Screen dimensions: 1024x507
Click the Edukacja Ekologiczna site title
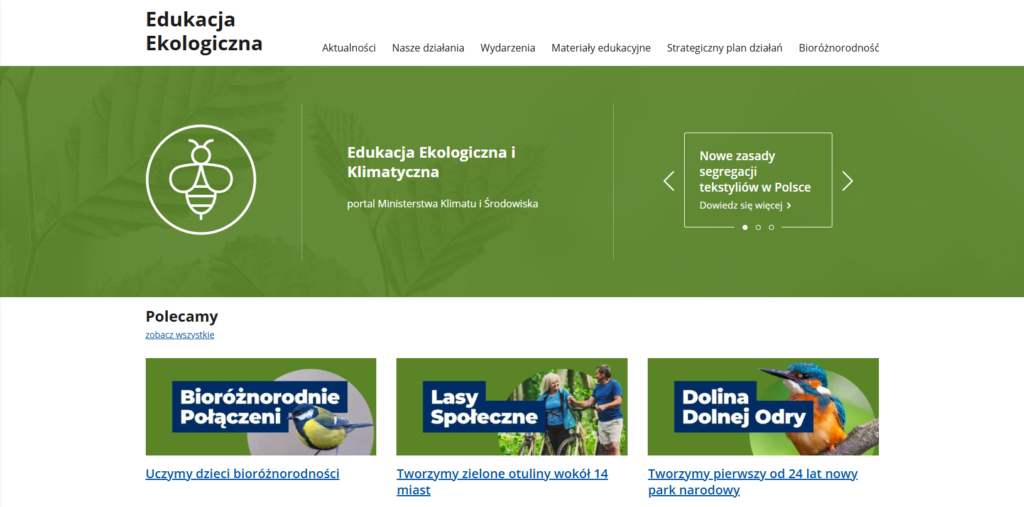click(204, 31)
